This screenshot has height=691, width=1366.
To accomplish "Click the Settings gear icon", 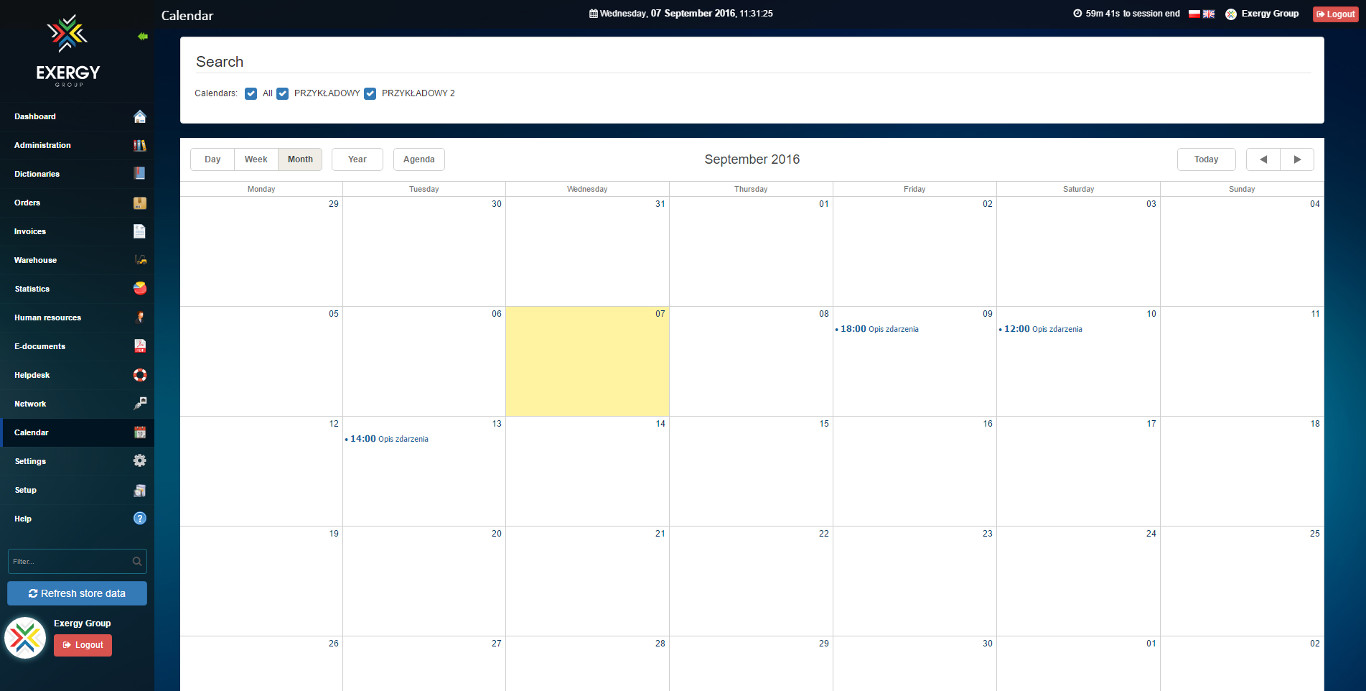I will [140, 461].
